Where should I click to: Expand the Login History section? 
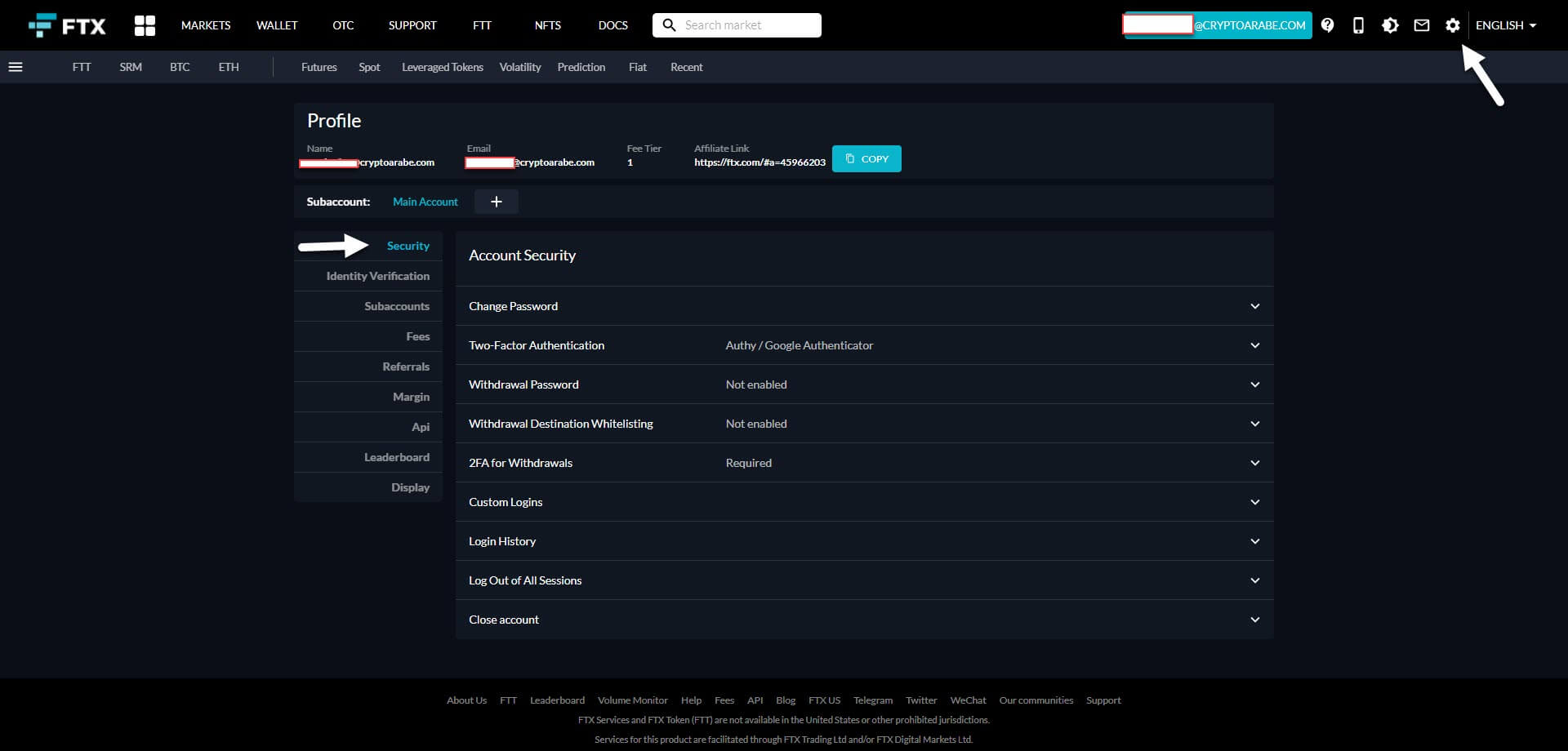pos(864,541)
